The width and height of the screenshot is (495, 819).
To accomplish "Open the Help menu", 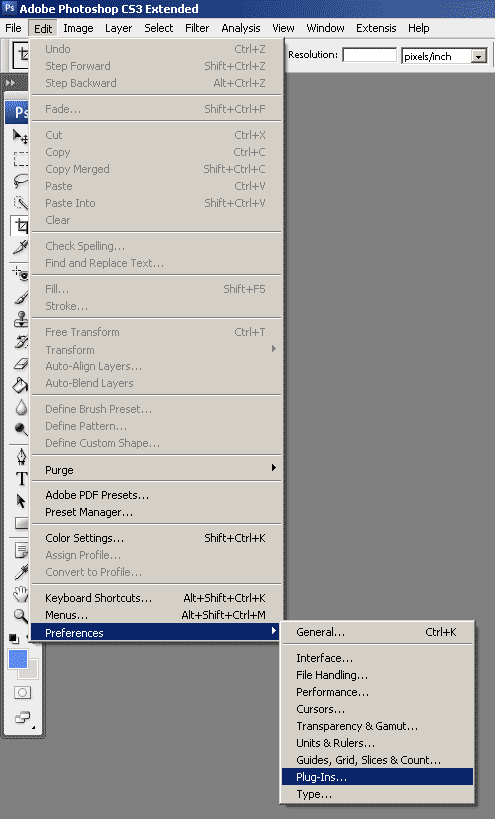I will (419, 28).
